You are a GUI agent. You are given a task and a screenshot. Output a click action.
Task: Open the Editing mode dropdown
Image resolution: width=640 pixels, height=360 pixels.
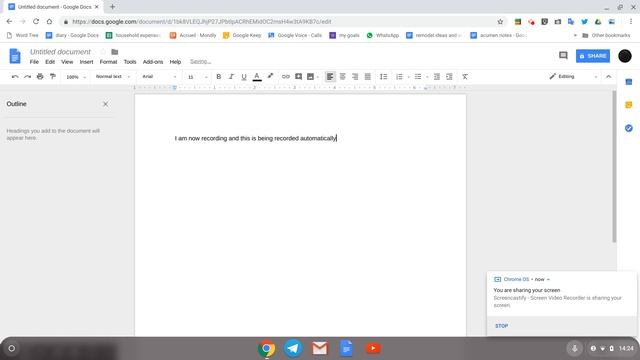click(x=573, y=77)
